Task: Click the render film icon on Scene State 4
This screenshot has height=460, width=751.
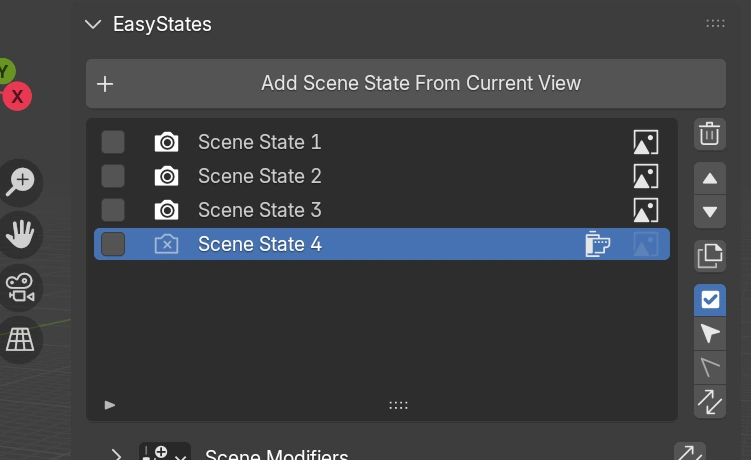Action: pos(597,244)
